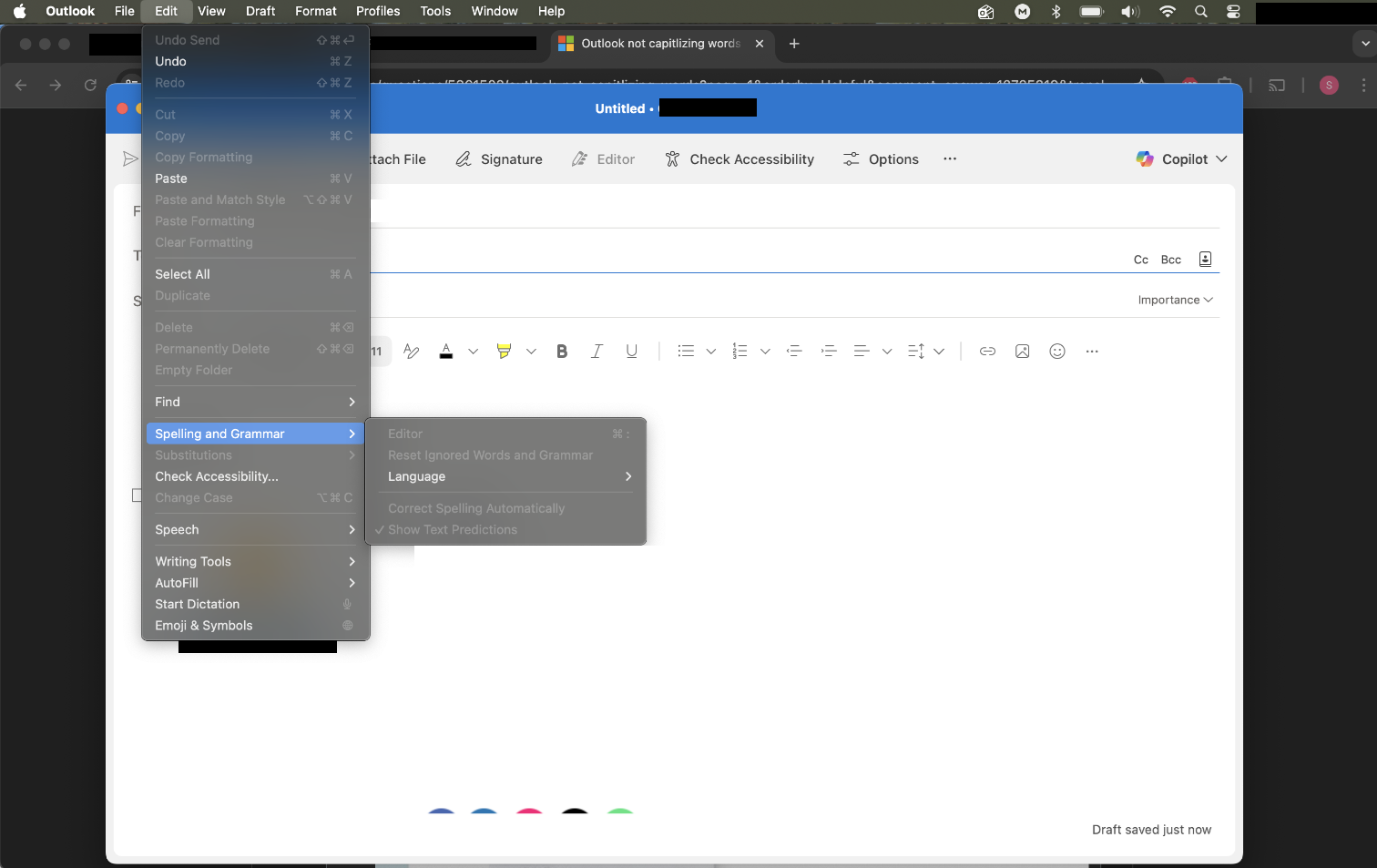1377x868 pixels.
Task: Open a new browser tab
Action: tap(794, 44)
